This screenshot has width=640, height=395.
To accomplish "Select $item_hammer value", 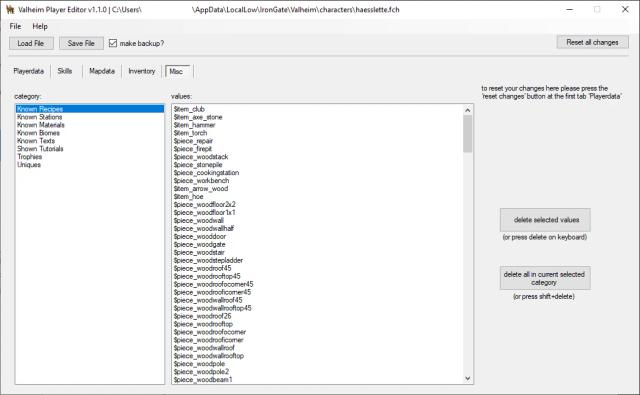I will pyautogui.click(x=317, y=125).
